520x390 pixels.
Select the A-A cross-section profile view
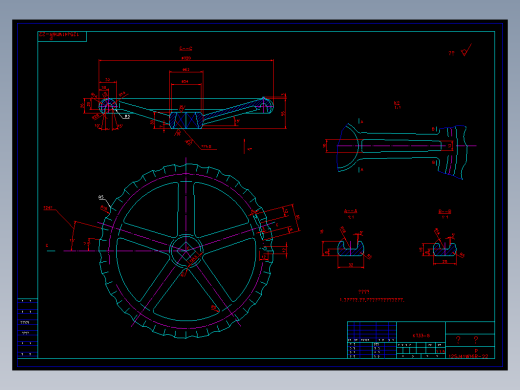[x=350, y=248]
